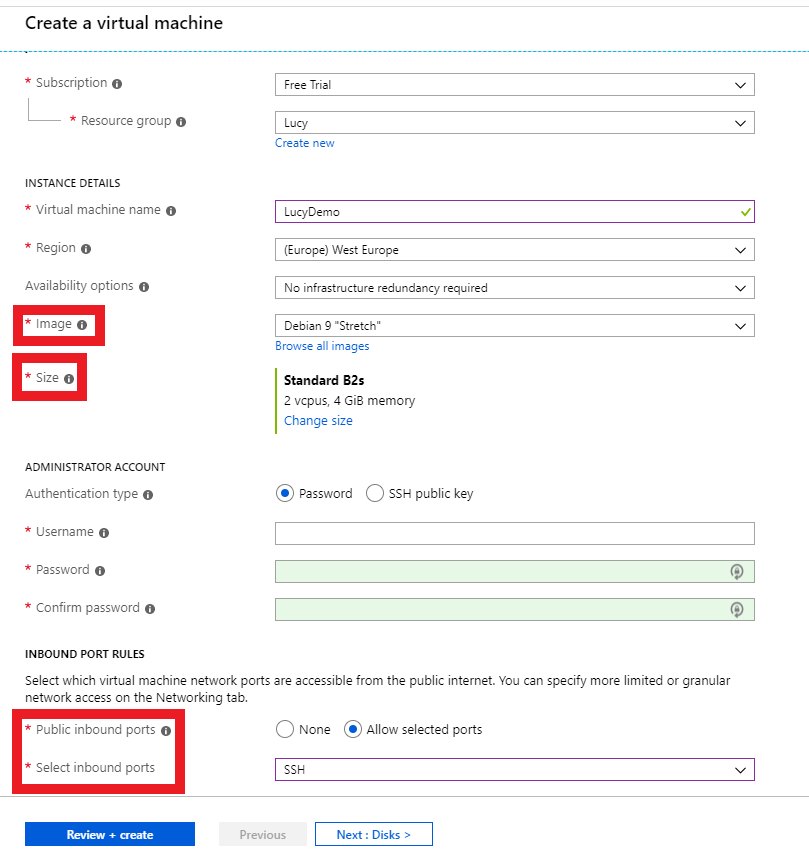The image size is (809, 856).
Task: Click the Change size link
Action: coord(318,420)
